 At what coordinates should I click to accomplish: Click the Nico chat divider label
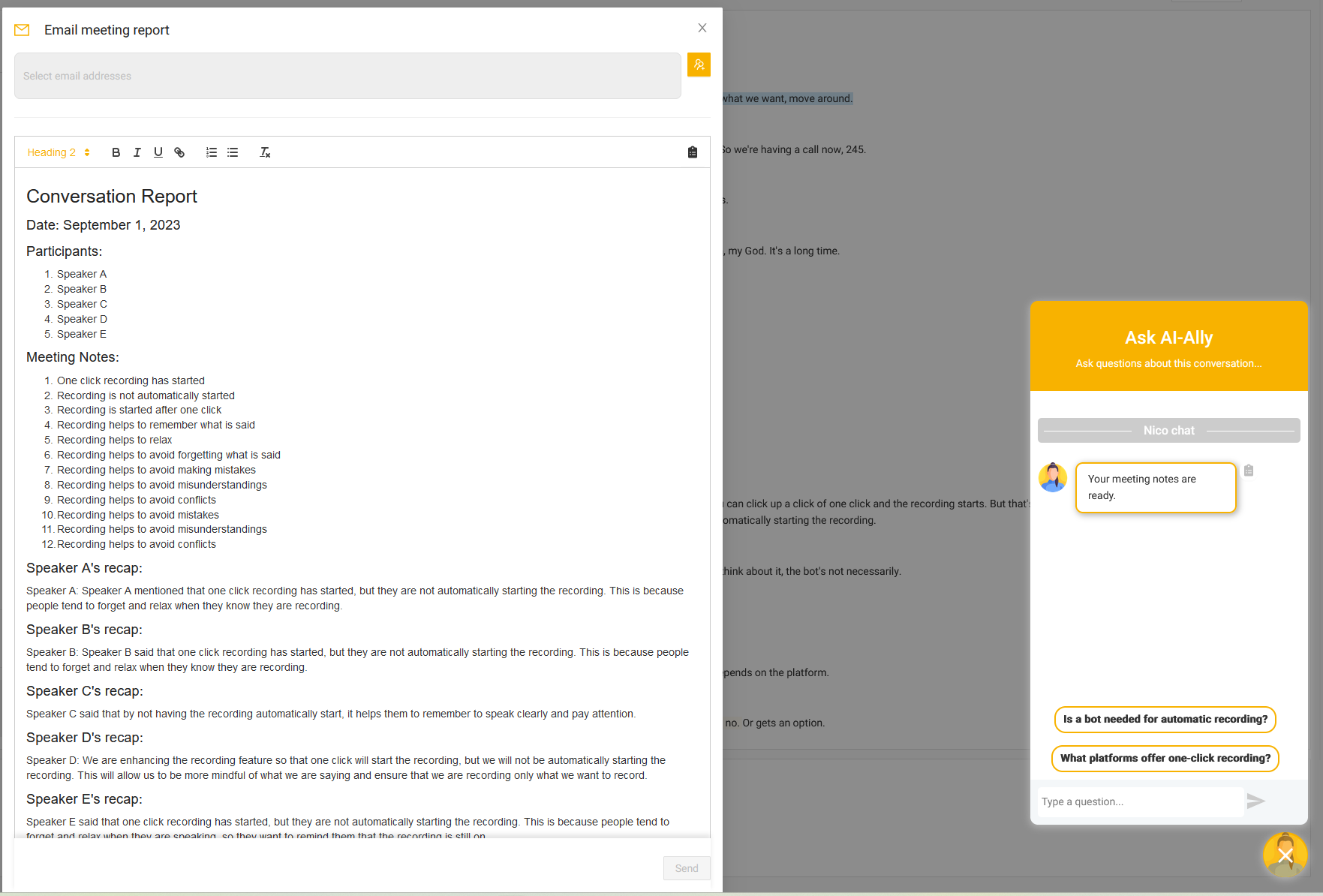[1168, 431]
